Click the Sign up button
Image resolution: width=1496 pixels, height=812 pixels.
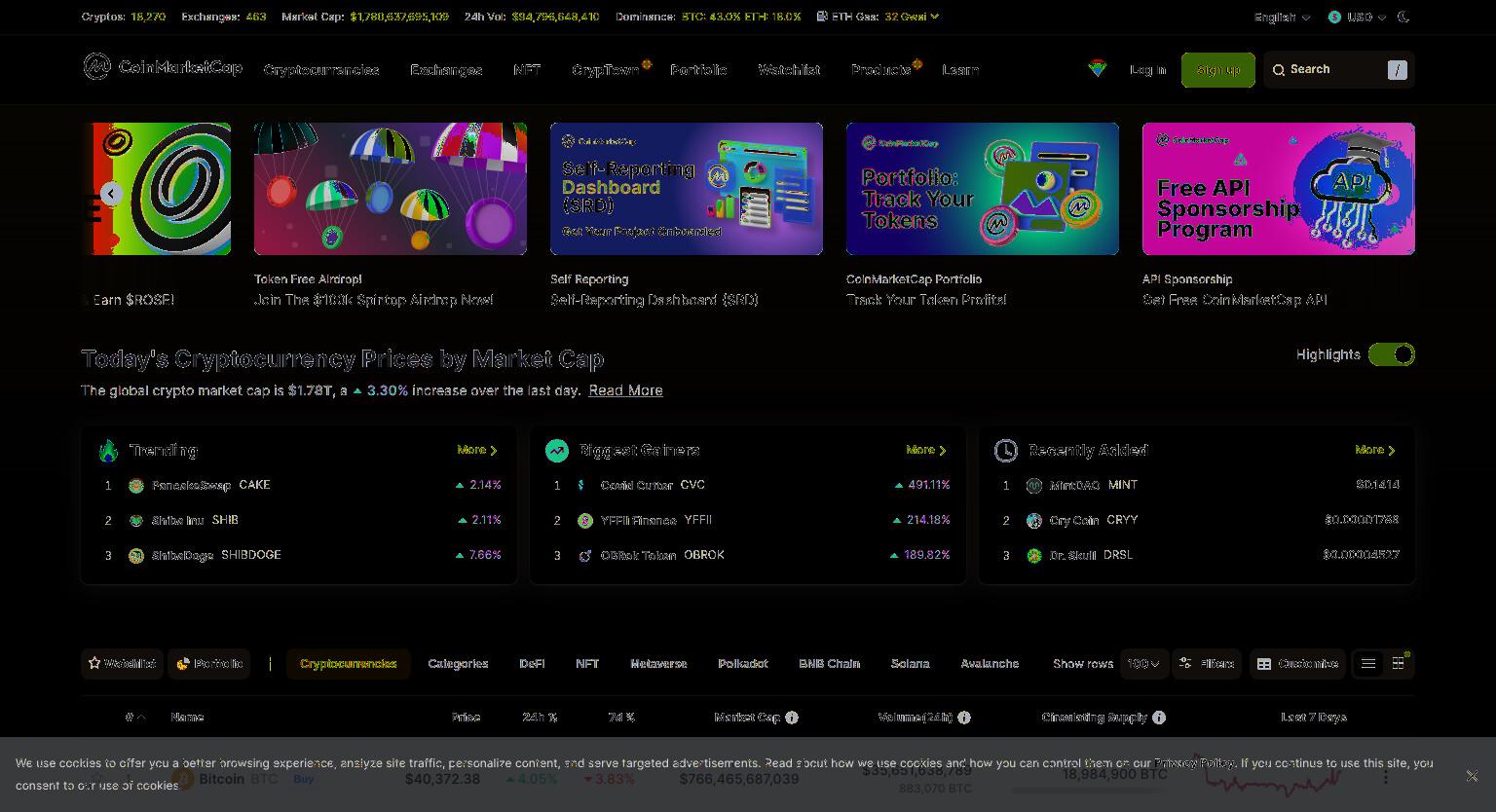tap(1218, 70)
